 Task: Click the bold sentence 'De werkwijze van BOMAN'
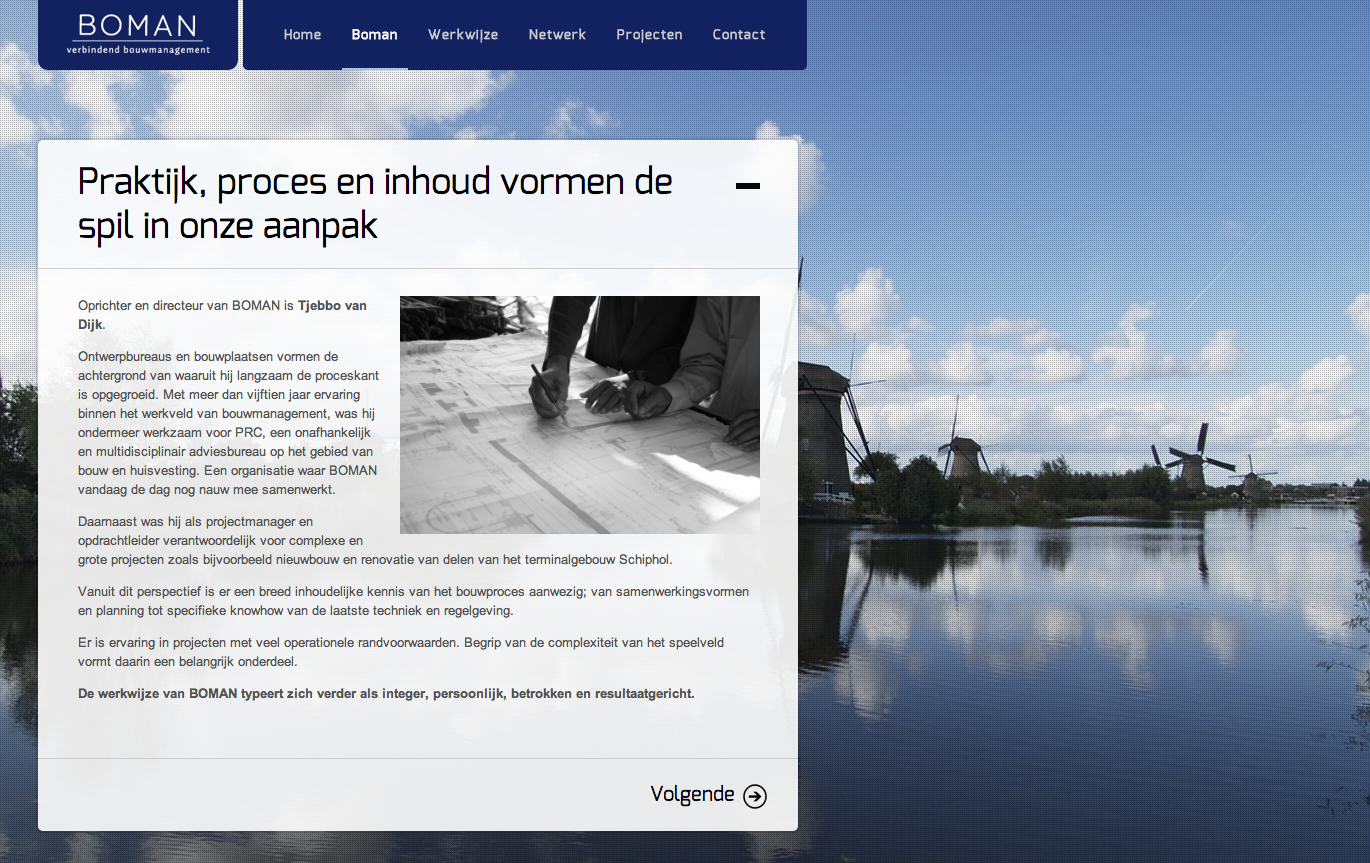point(386,693)
